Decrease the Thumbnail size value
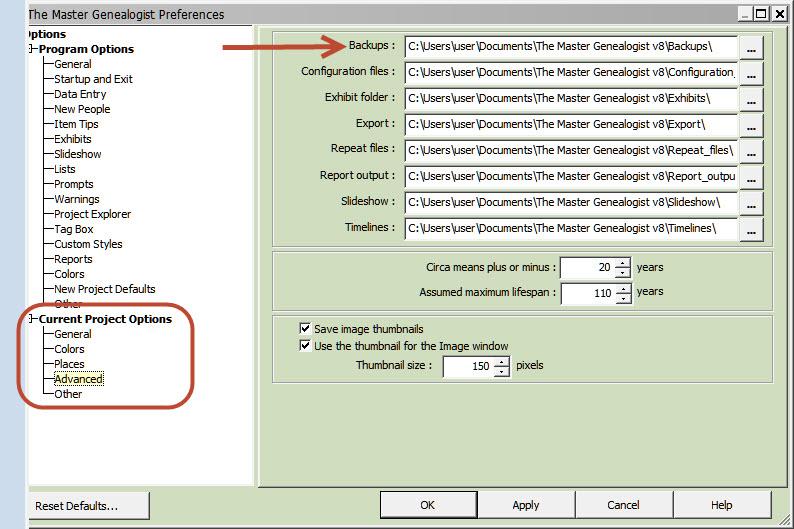Viewport: 794px width, 529px height. point(501,371)
